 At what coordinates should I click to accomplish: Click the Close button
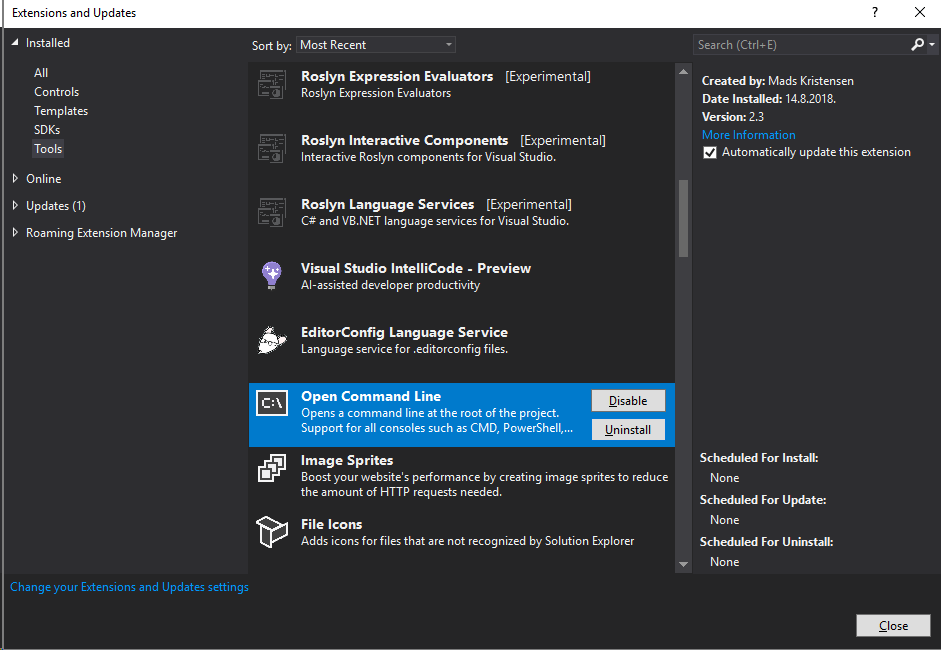tap(893, 626)
